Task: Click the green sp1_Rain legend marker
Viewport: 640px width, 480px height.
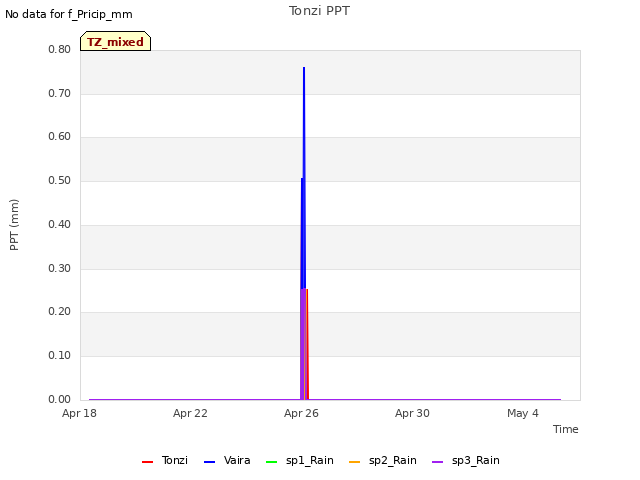Action: point(271,462)
